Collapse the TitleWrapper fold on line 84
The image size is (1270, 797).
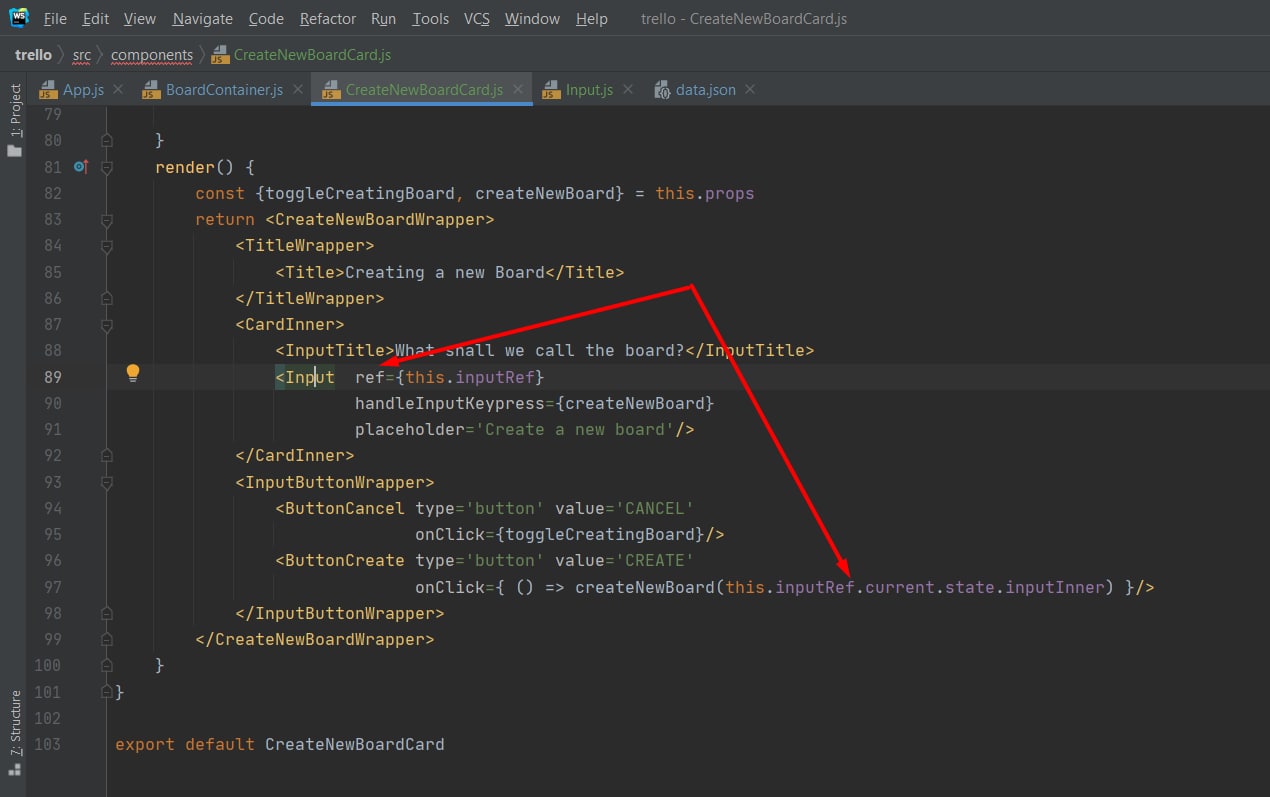tap(107, 246)
